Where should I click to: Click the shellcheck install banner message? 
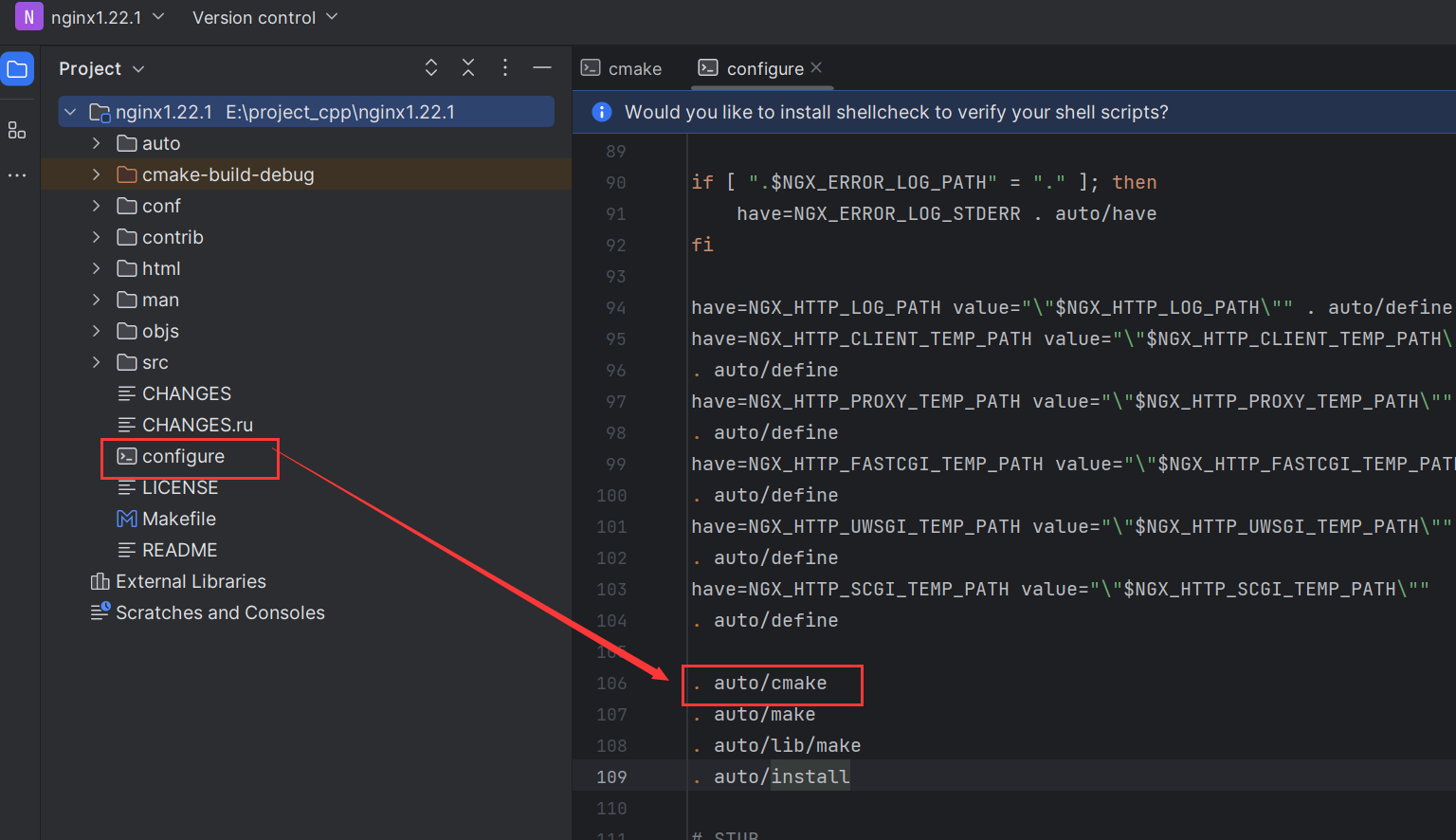pyautogui.click(x=896, y=112)
